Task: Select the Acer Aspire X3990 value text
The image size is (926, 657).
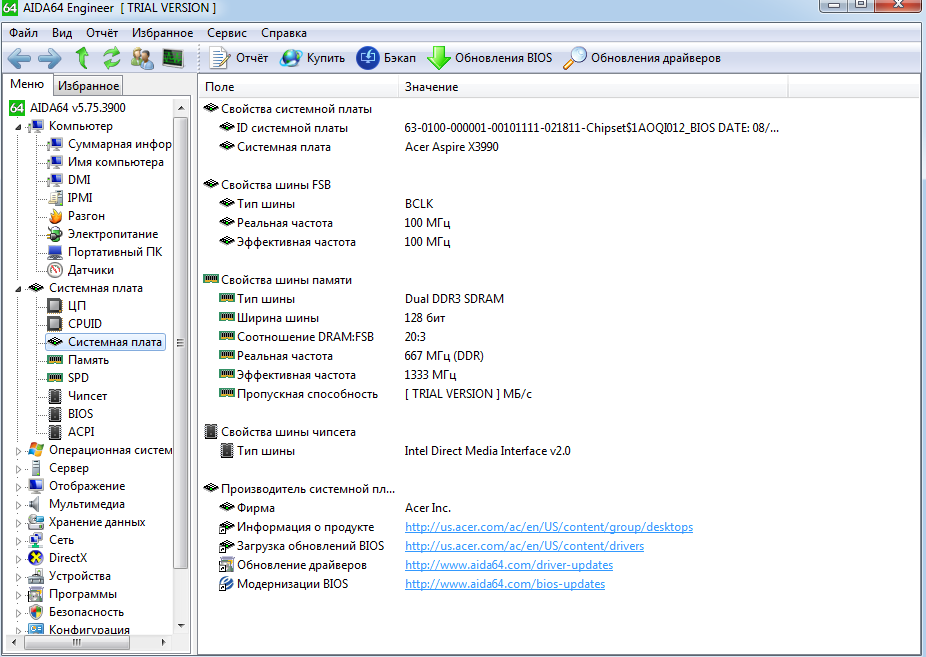Action: click(x=452, y=147)
